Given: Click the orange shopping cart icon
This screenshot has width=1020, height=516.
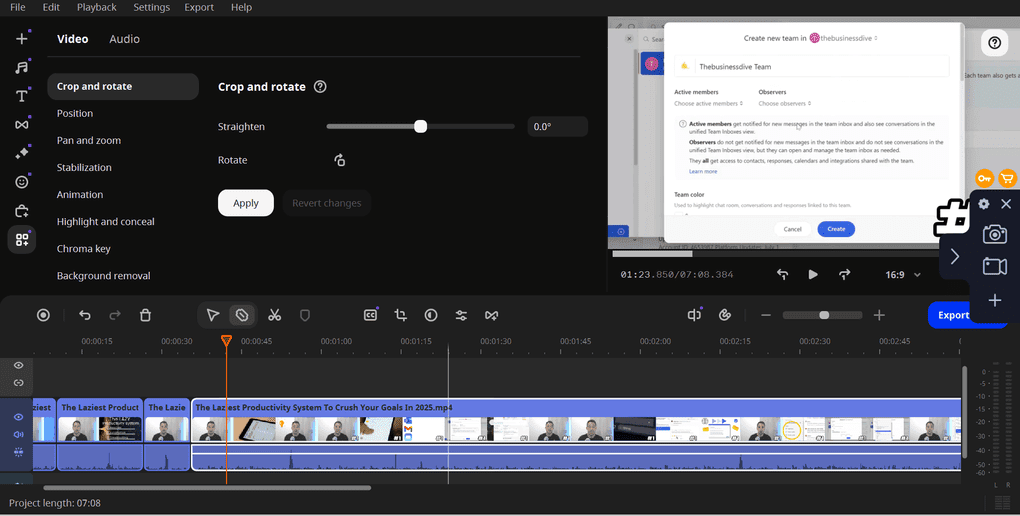Looking at the screenshot, I should coord(1007,178).
